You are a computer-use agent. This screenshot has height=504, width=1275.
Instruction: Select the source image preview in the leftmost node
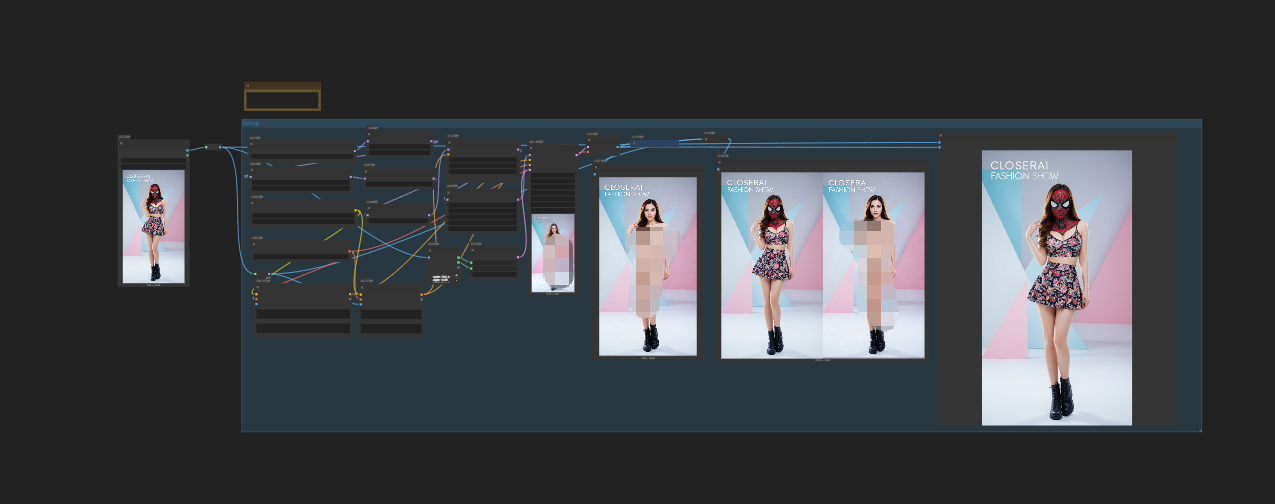(x=154, y=226)
